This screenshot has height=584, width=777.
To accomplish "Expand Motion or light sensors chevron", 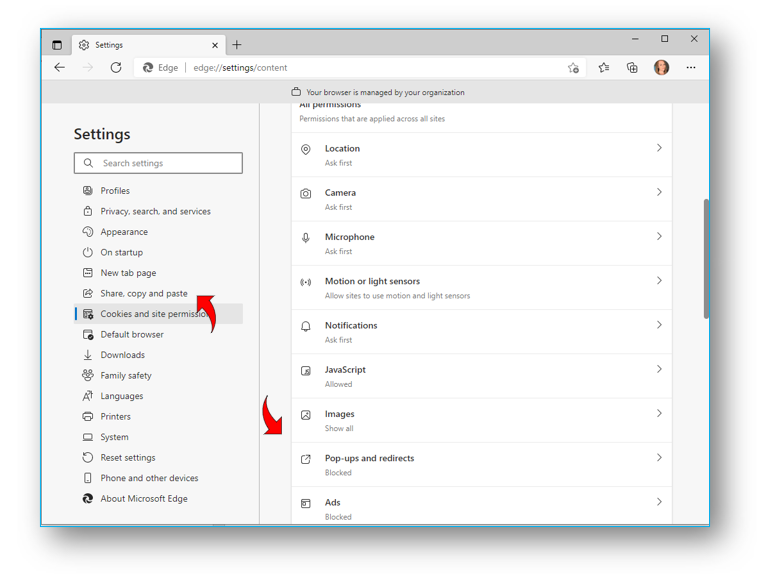I will (659, 280).
